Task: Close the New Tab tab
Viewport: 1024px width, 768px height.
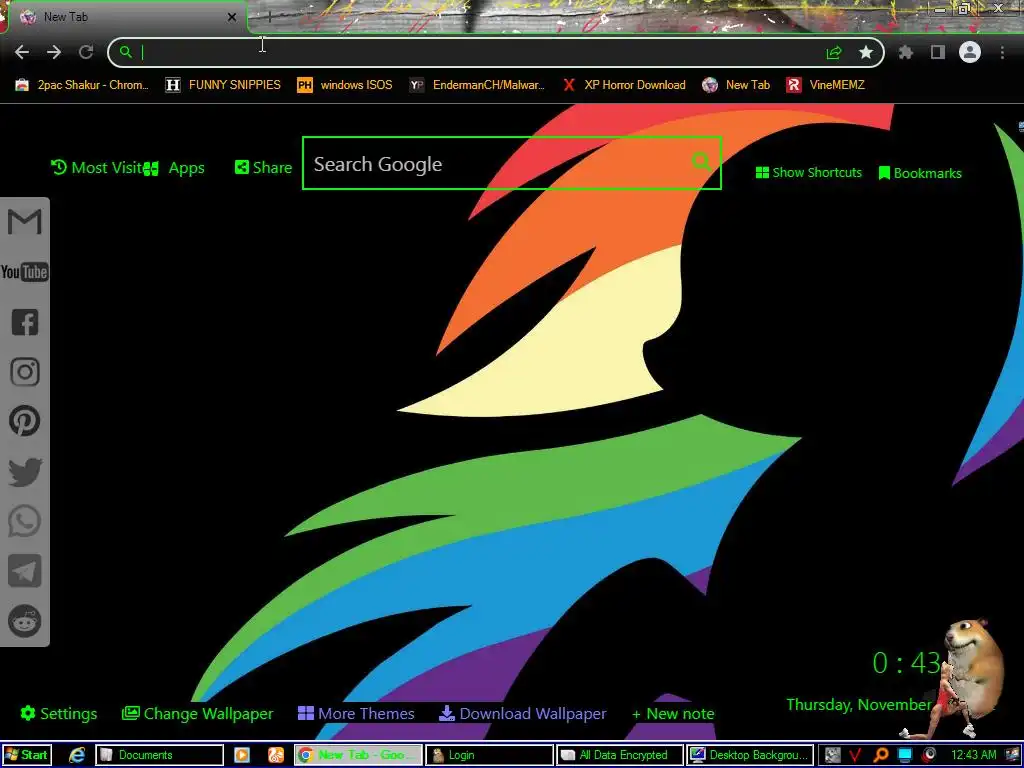Action: tap(232, 17)
